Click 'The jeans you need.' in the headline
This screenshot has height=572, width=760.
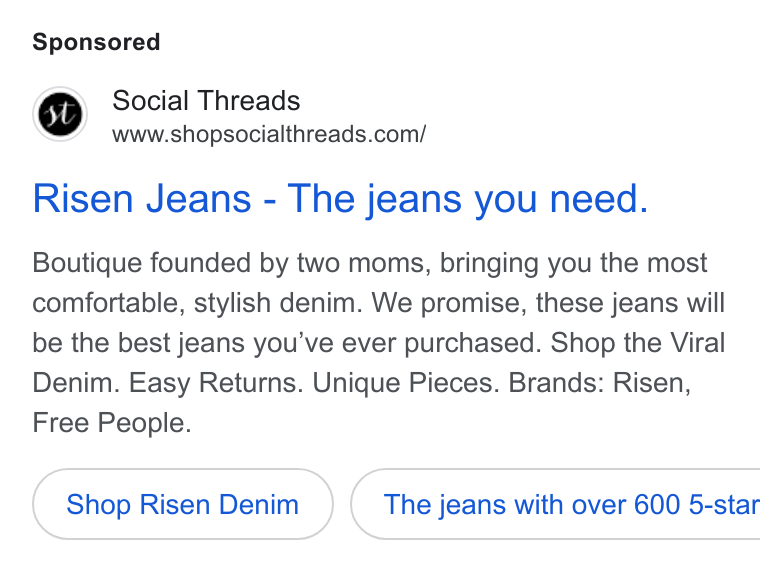point(468,199)
